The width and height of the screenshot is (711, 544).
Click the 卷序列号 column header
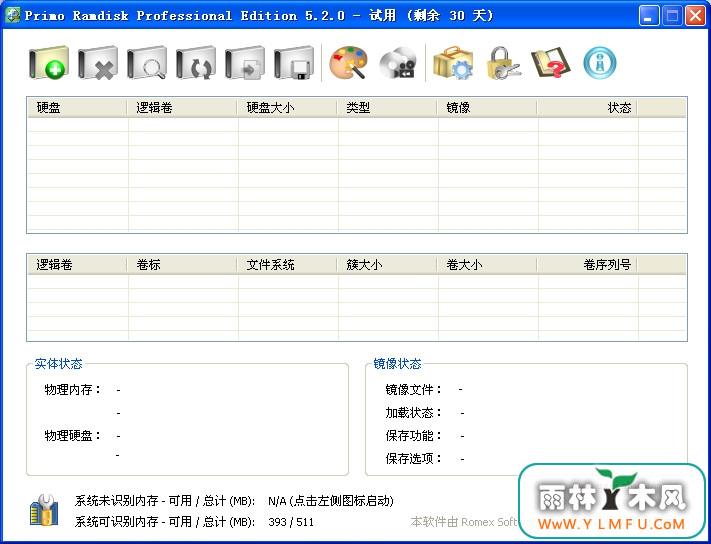tap(586, 265)
